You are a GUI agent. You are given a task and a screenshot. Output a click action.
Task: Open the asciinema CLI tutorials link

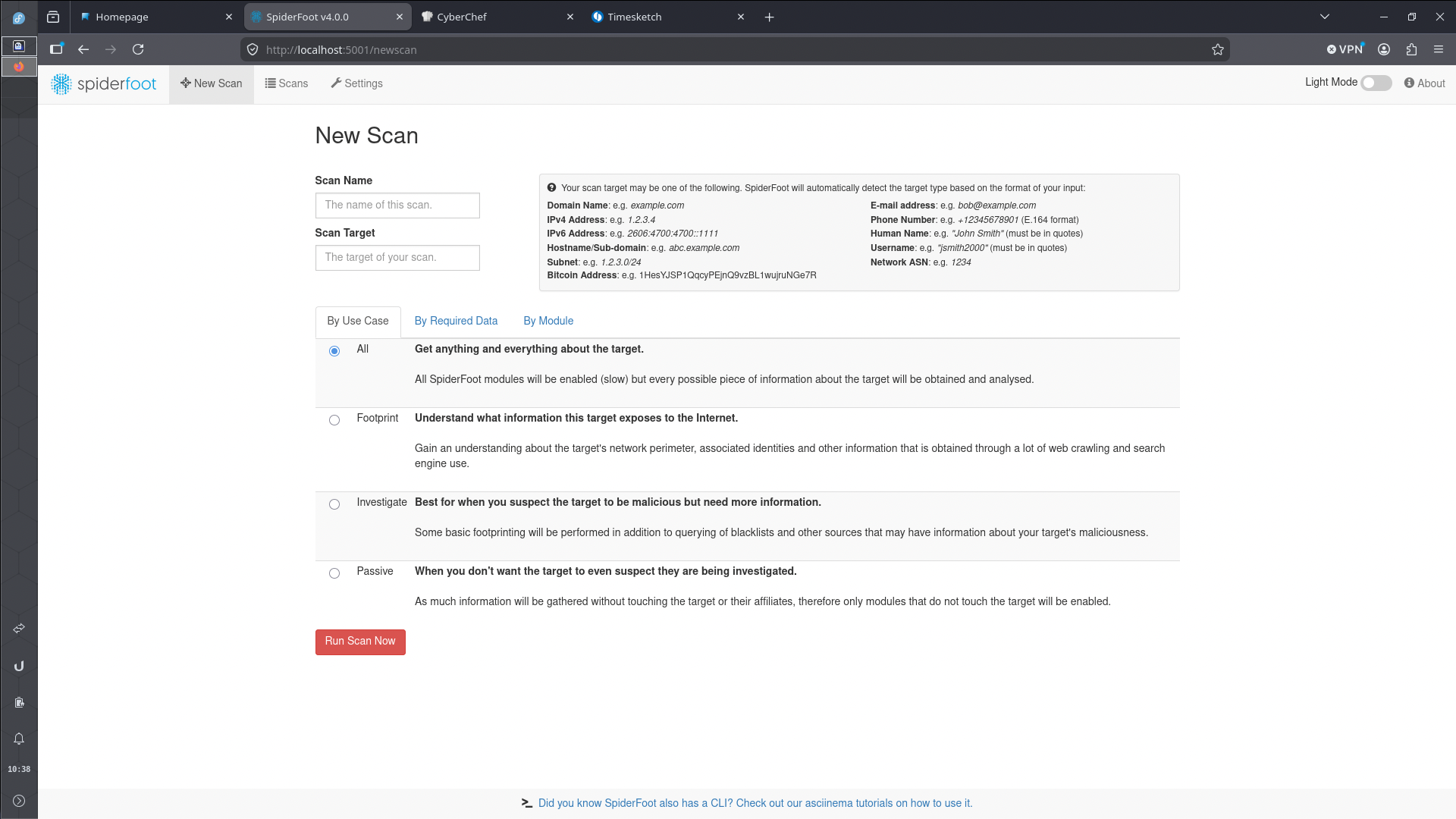pyautogui.click(x=755, y=803)
